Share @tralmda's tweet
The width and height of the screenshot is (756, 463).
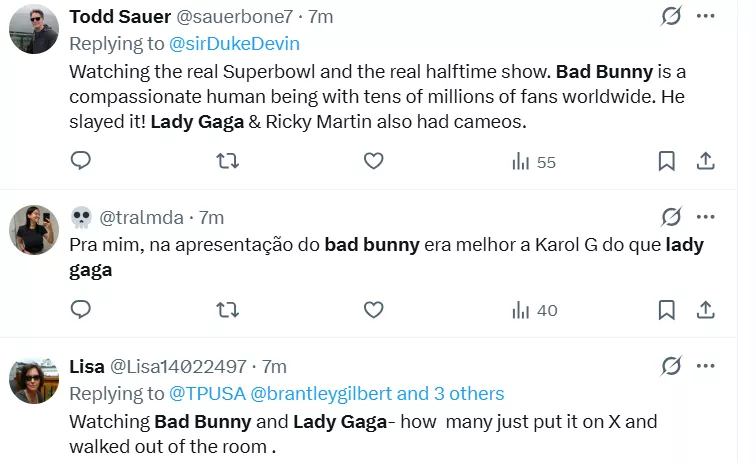click(704, 310)
